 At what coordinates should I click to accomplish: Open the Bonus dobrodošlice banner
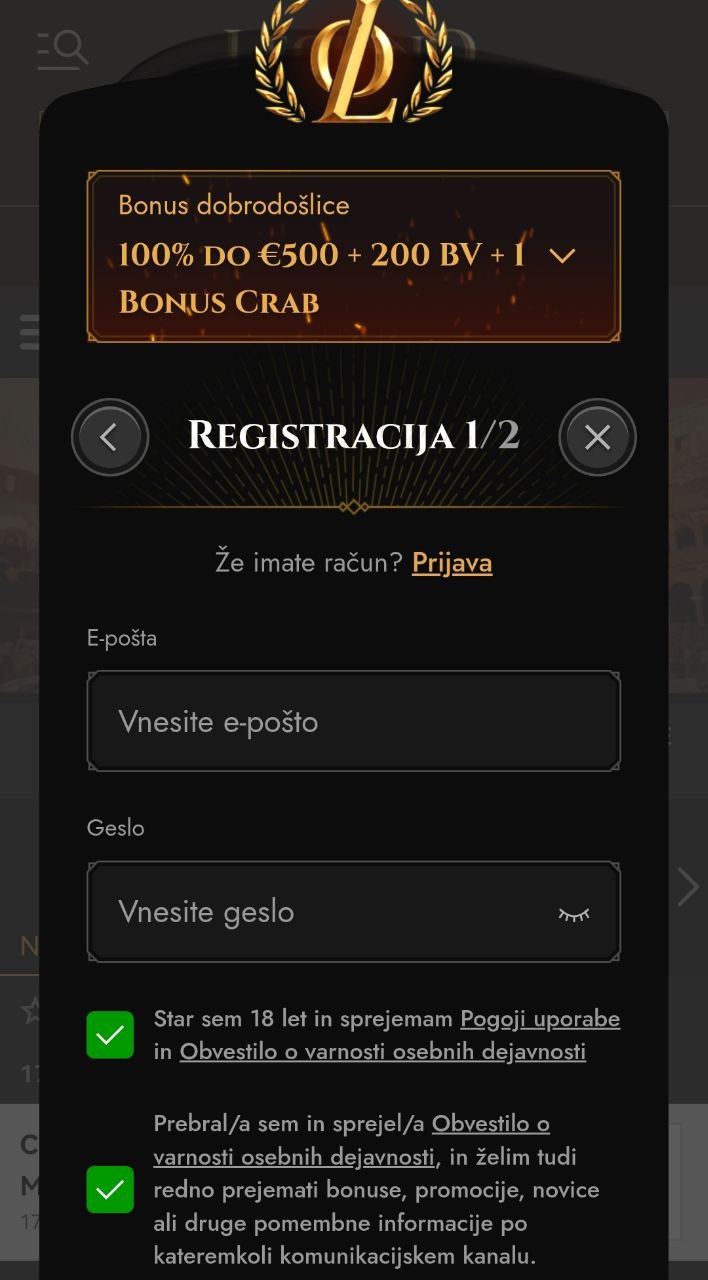tap(354, 257)
